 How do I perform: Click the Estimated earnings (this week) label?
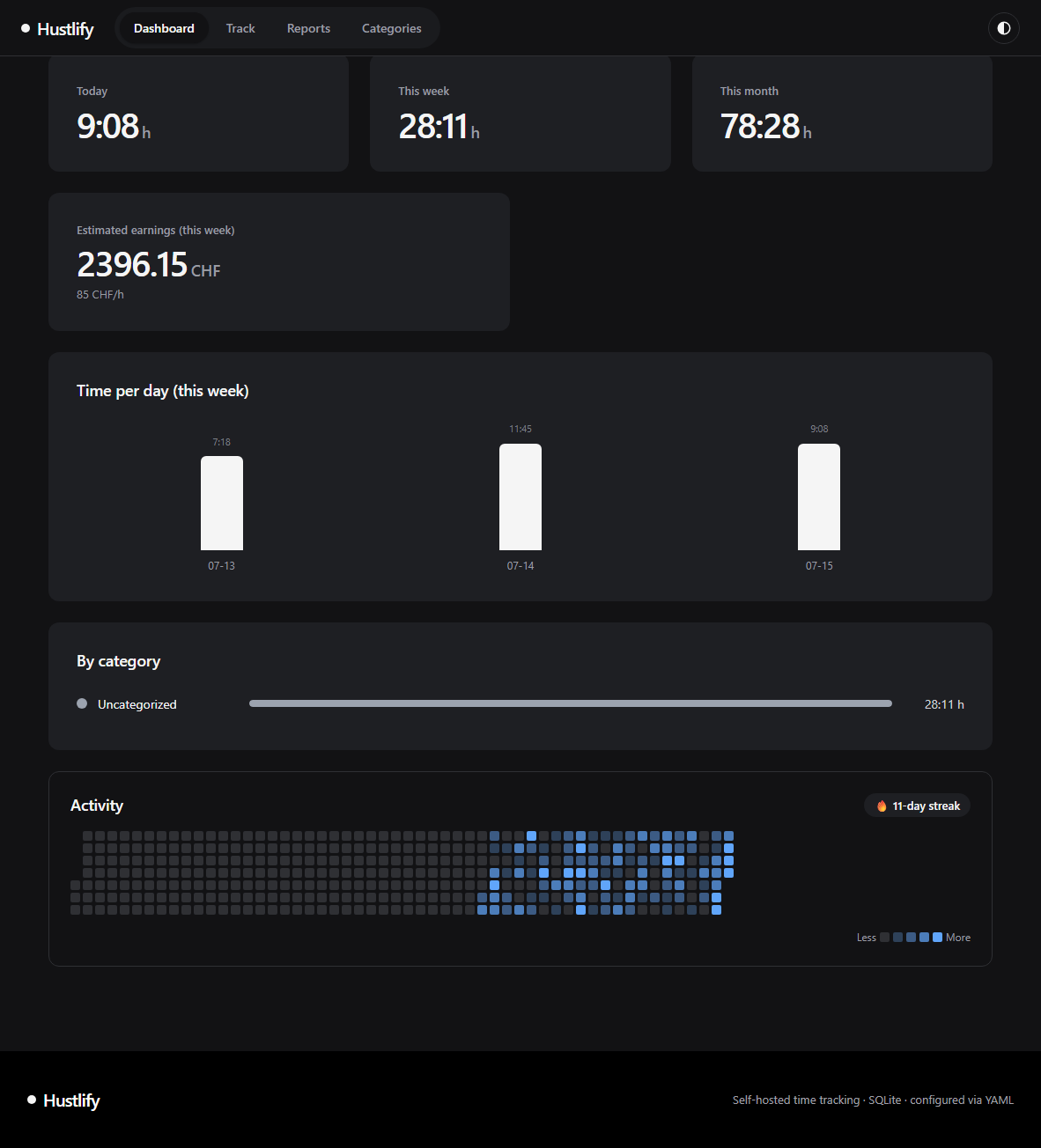tap(156, 231)
